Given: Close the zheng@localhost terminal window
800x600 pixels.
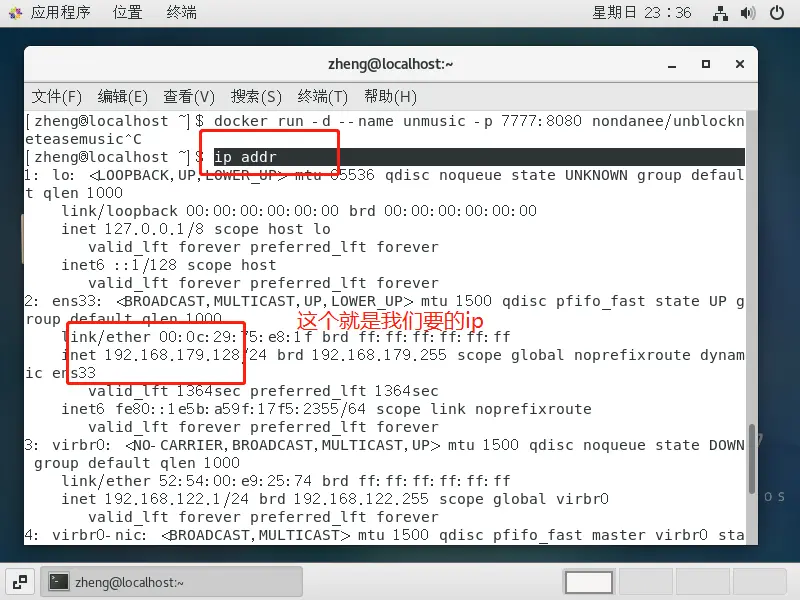Looking at the screenshot, I should pos(740,64).
